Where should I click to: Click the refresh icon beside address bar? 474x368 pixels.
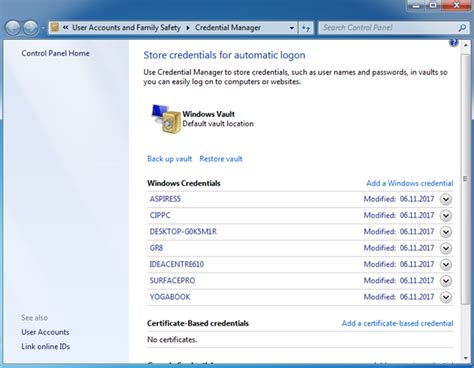(306, 28)
